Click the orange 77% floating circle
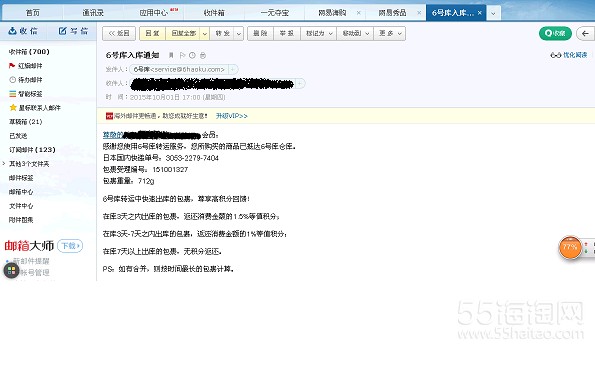 570,247
